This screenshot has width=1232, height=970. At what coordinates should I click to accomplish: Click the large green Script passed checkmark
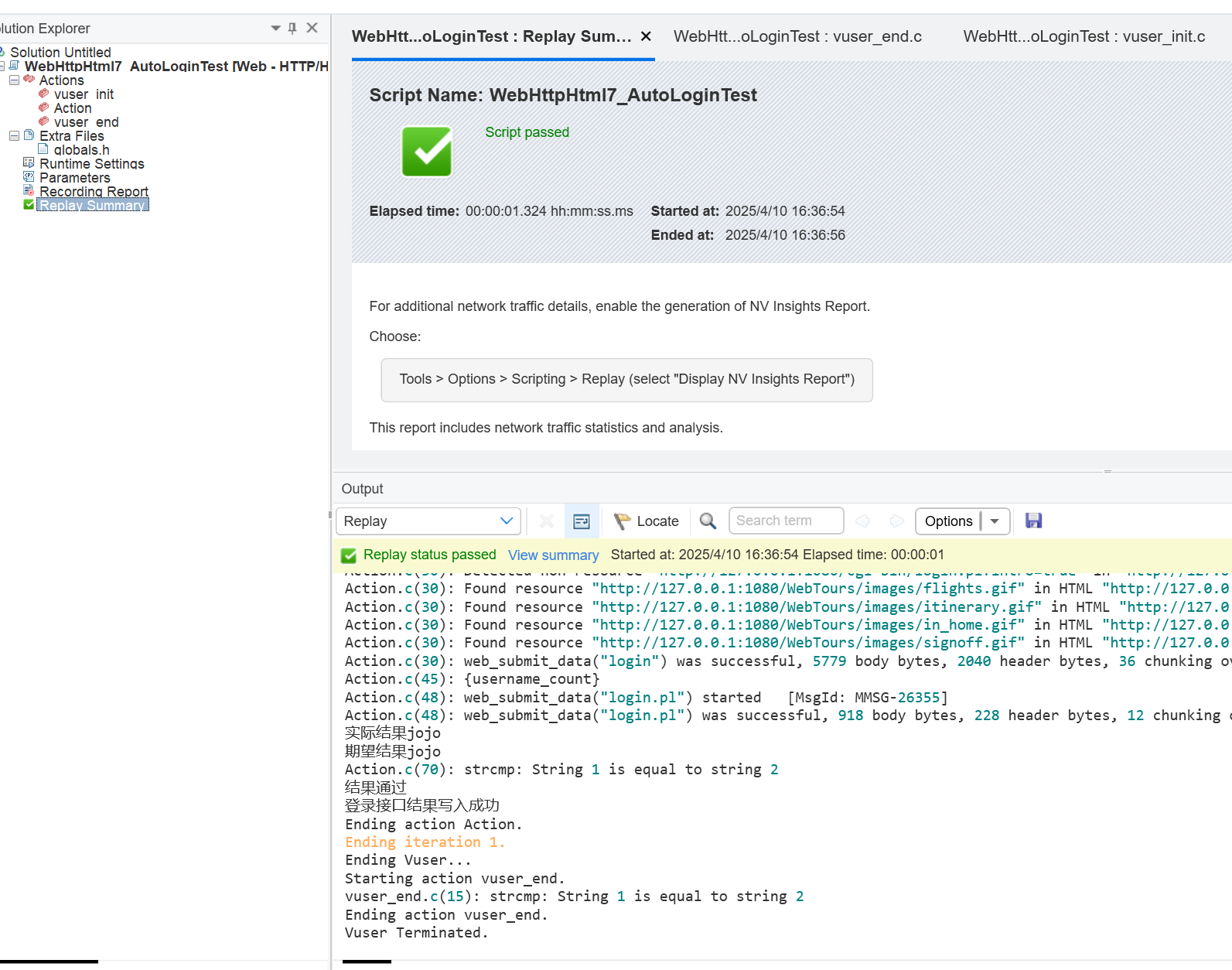[427, 152]
